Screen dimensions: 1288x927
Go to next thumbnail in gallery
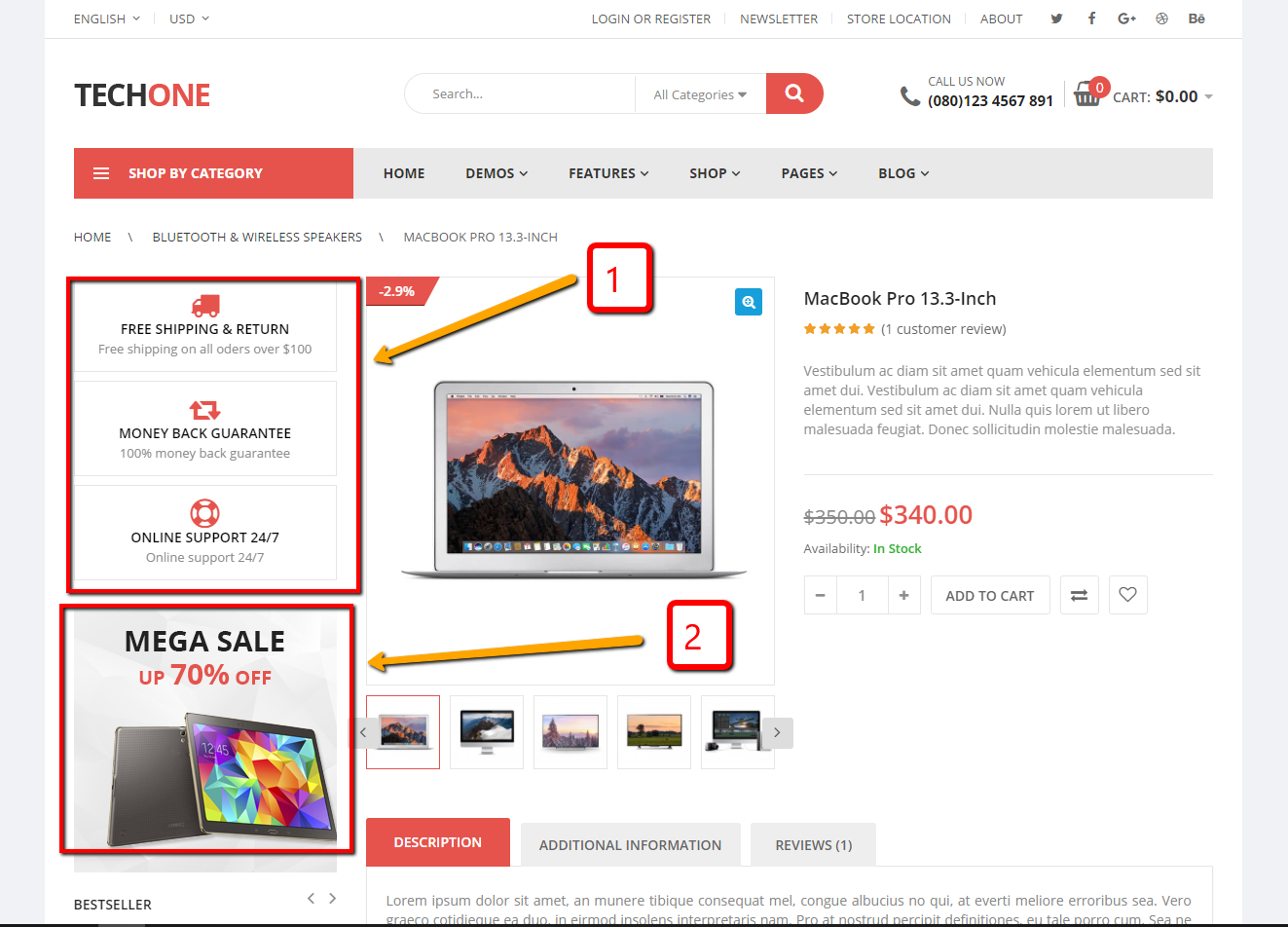tap(777, 733)
